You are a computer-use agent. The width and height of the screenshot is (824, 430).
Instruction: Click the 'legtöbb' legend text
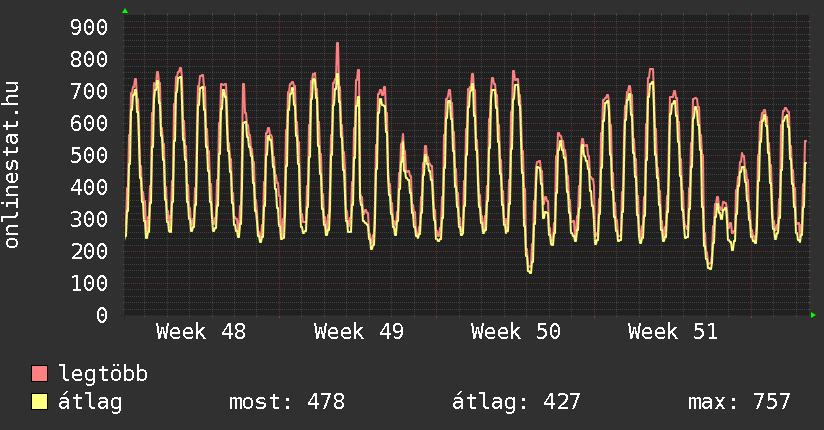pyautogui.click(x=103, y=374)
